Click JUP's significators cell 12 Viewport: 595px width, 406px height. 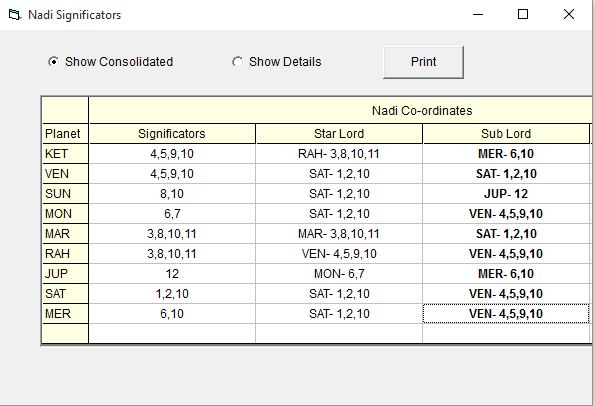(172, 274)
